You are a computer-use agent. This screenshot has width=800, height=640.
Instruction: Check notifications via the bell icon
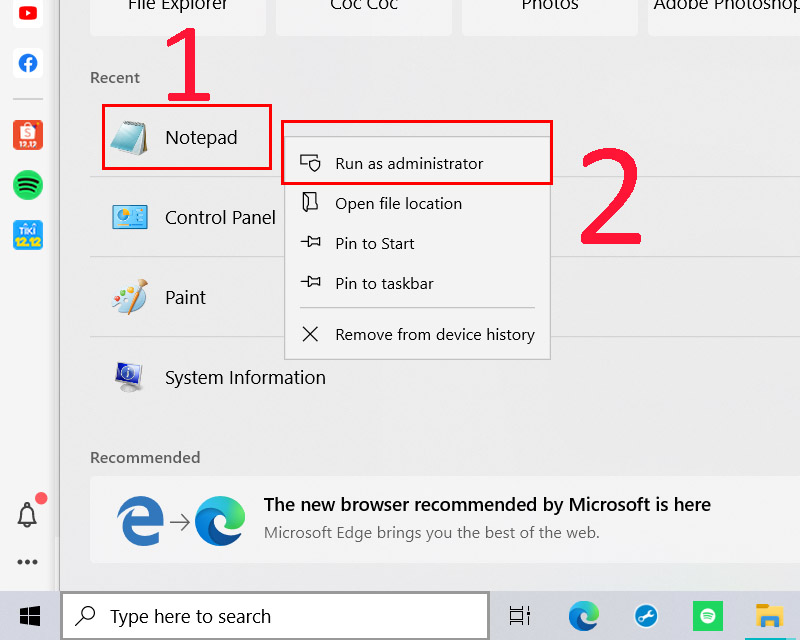point(27,514)
